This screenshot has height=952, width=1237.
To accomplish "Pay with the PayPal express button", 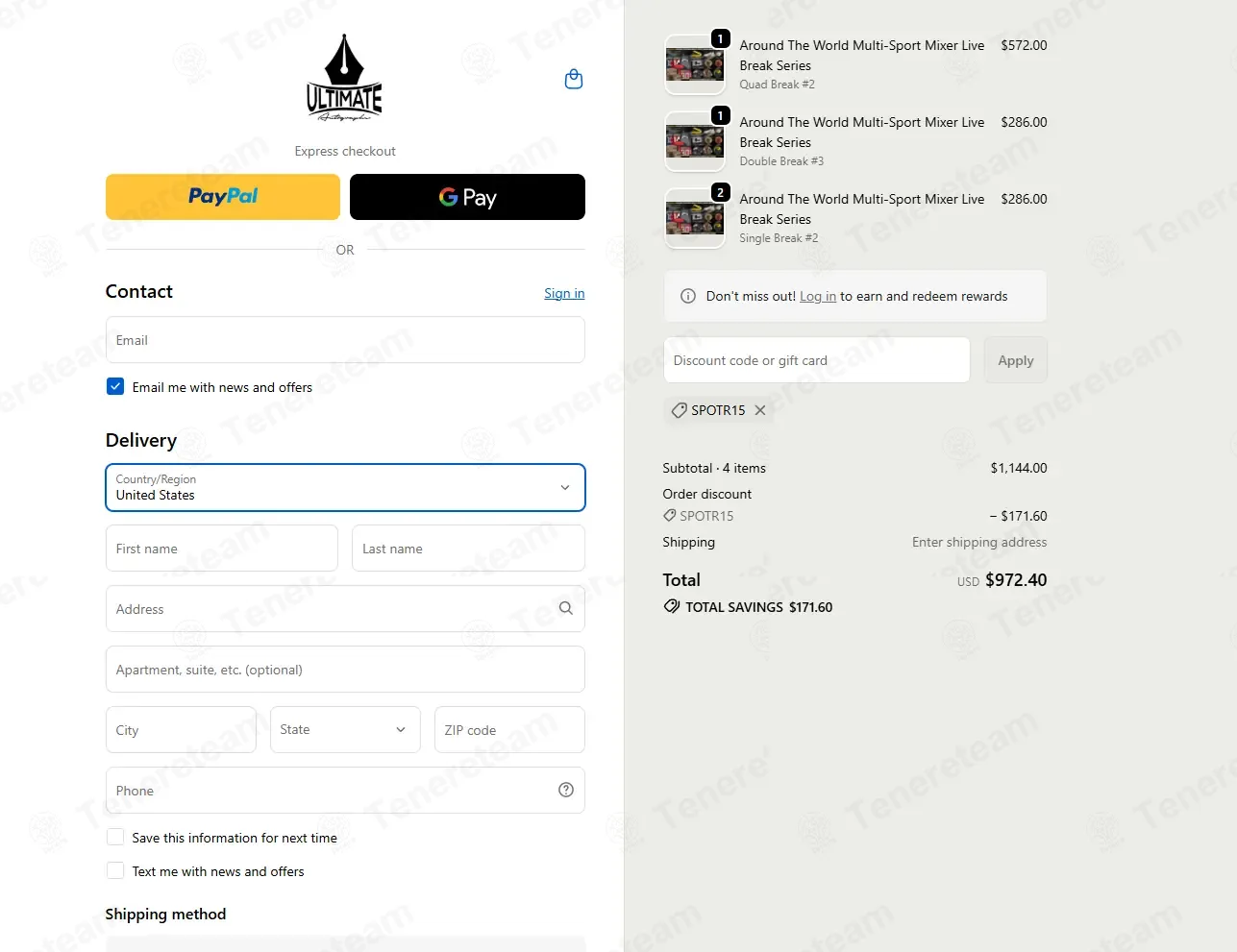I will click(x=223, y=197).
